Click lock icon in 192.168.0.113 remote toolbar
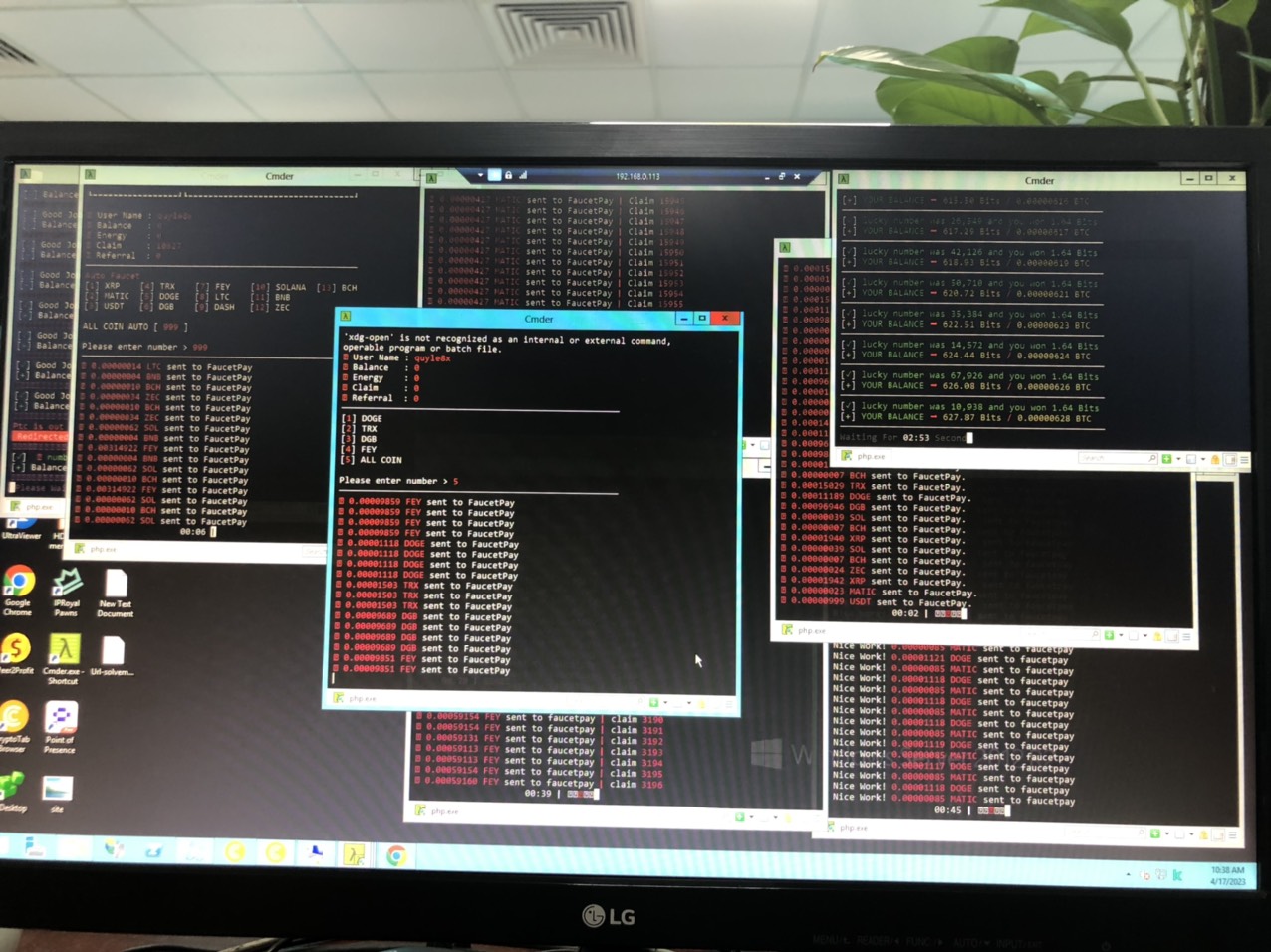Screen dimensions: 1271x952 508,175
